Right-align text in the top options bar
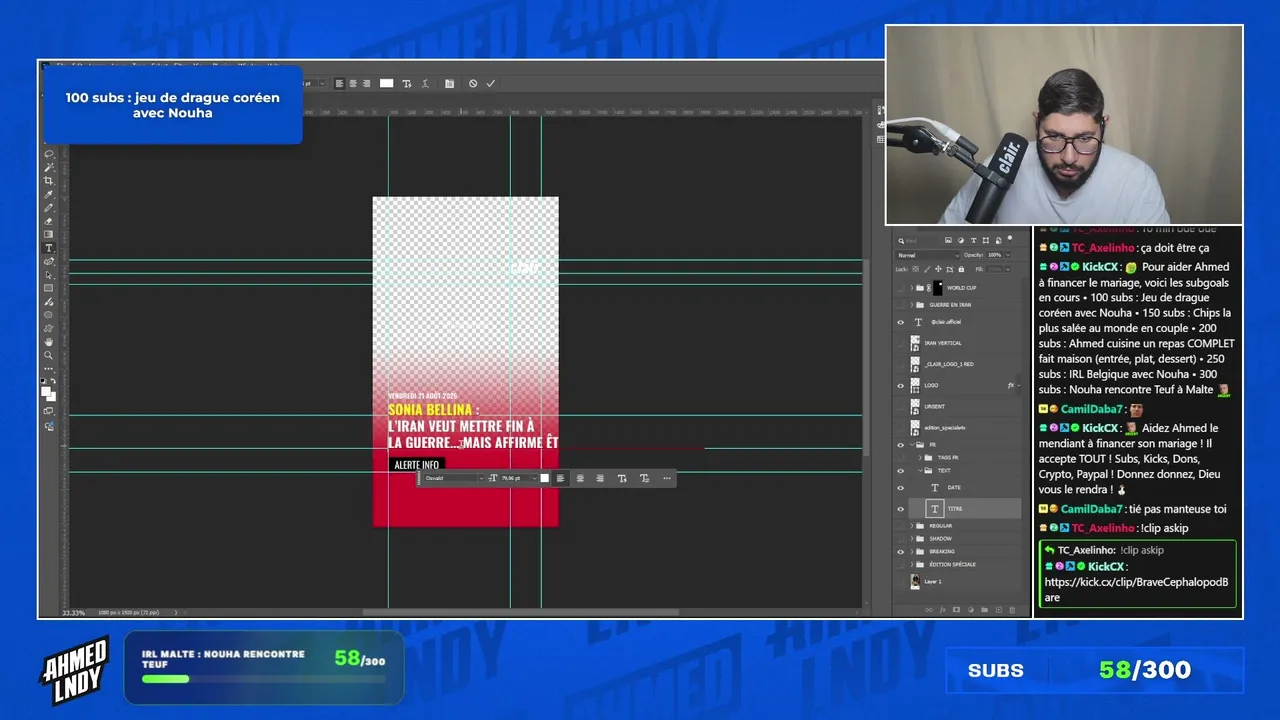The image size is (1280, 720). tap(366, 84)
